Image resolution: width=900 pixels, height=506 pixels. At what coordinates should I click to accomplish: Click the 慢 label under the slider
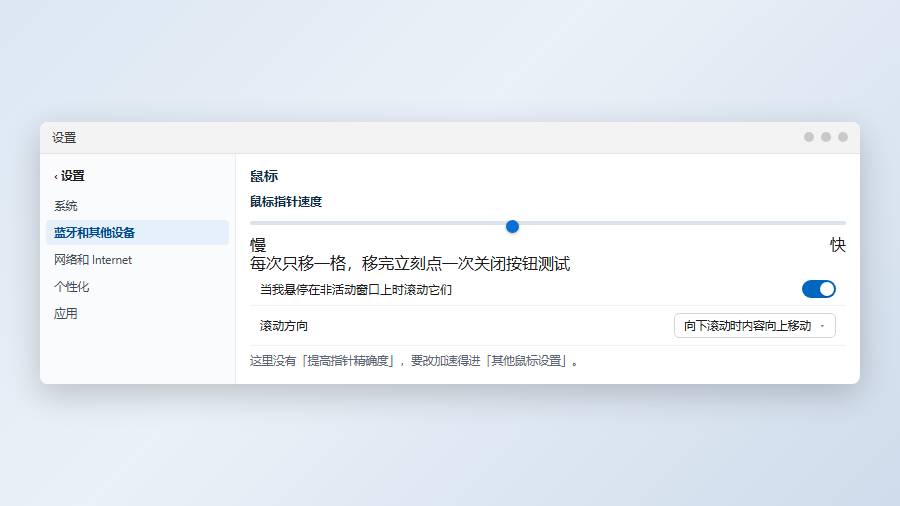coord(258,245)
